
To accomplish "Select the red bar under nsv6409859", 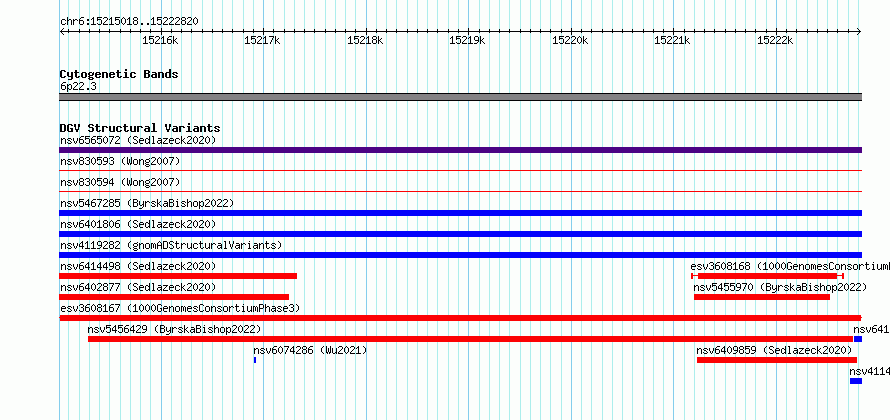I will [x=776, y=360].
